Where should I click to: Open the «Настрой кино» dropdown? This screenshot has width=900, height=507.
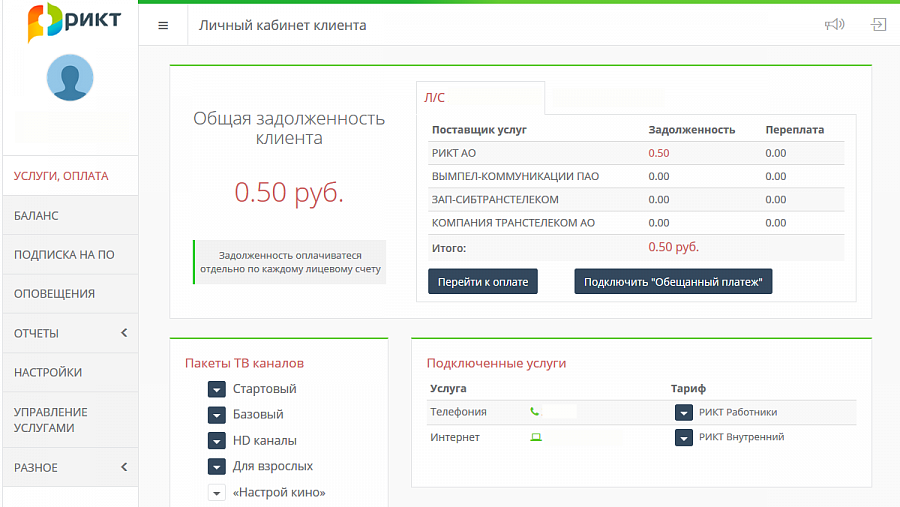[x=217, y=492]
